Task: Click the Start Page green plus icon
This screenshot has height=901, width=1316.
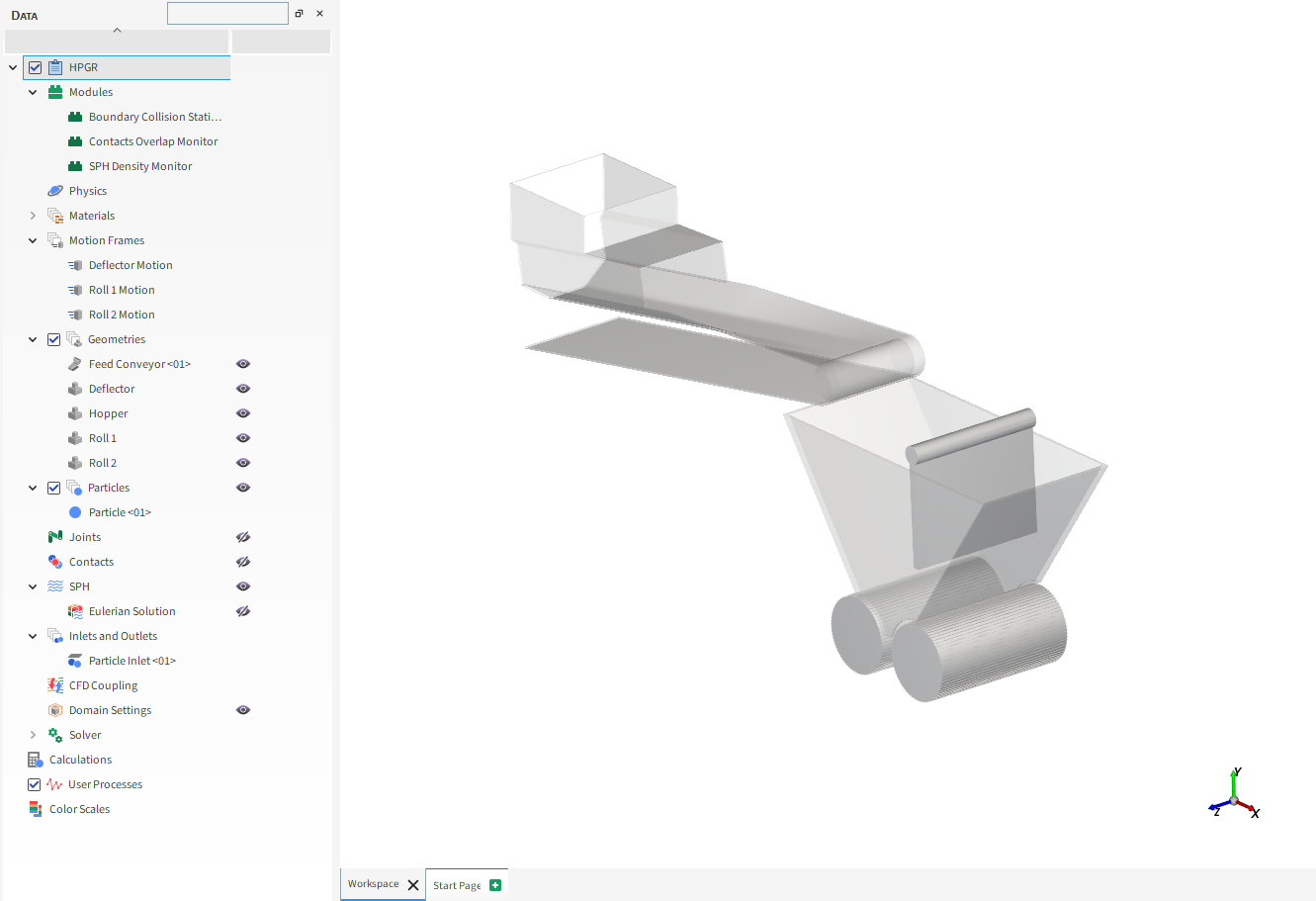Action: 495,885
